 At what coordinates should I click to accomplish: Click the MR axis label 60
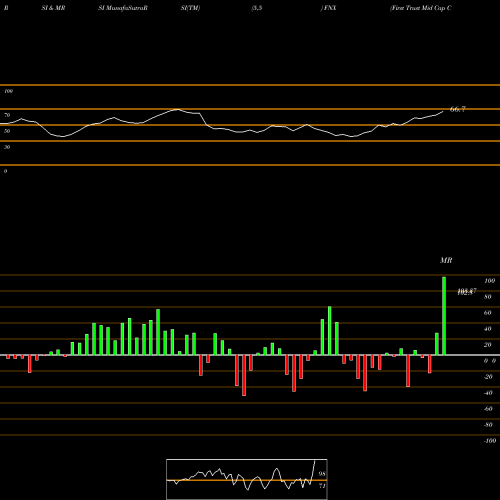click(x=488, y=313)
